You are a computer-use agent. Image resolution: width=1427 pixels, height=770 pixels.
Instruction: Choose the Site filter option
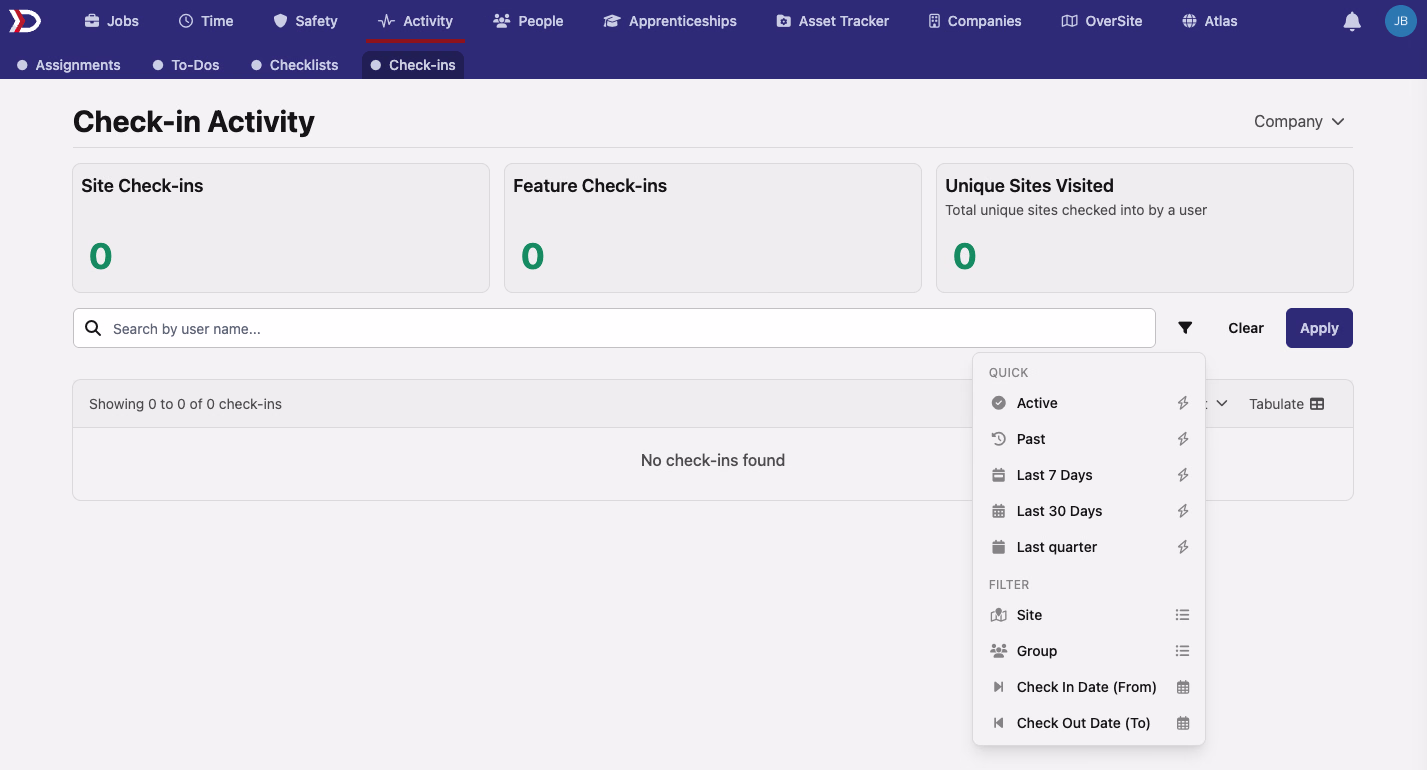(1089, 615)
